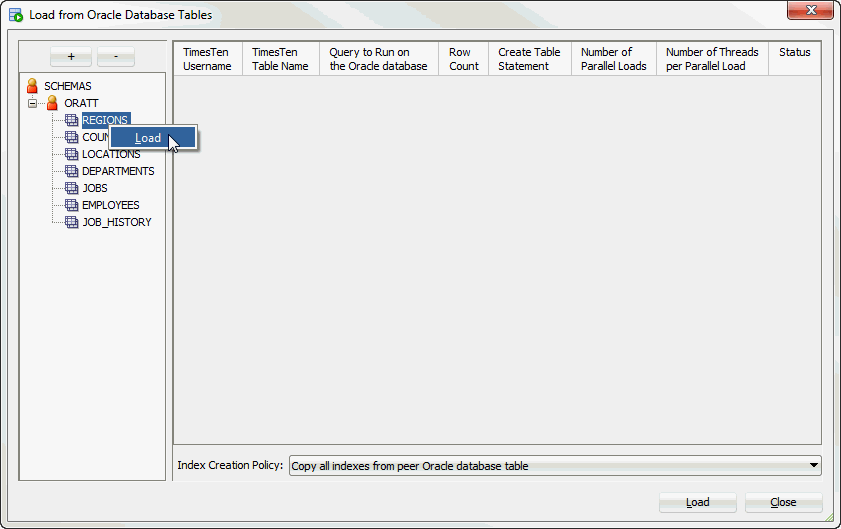Click Number of Threads per Parallel Load header
841x529 pixels.
tap(712, 59)
